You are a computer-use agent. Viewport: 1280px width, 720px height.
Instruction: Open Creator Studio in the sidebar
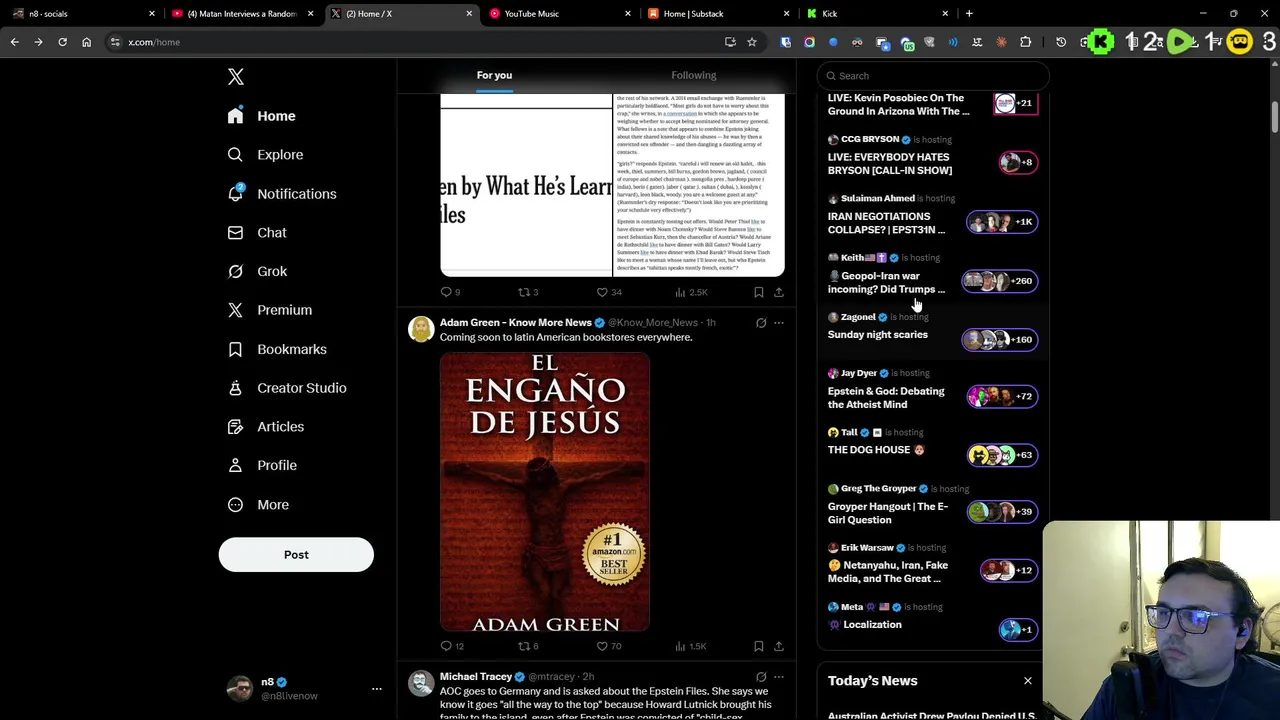(287, 388)
